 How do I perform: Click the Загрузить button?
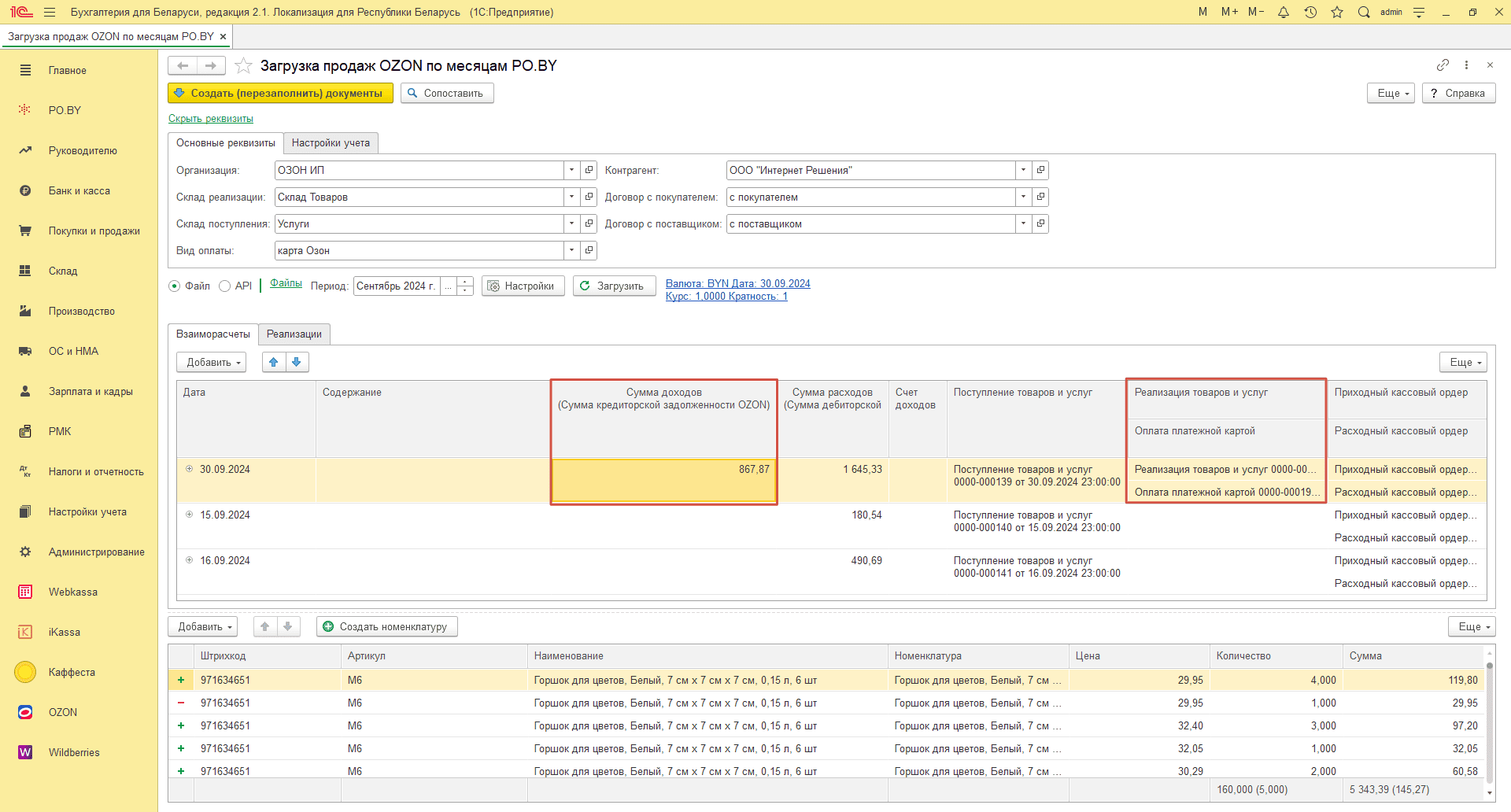(614, 286)
